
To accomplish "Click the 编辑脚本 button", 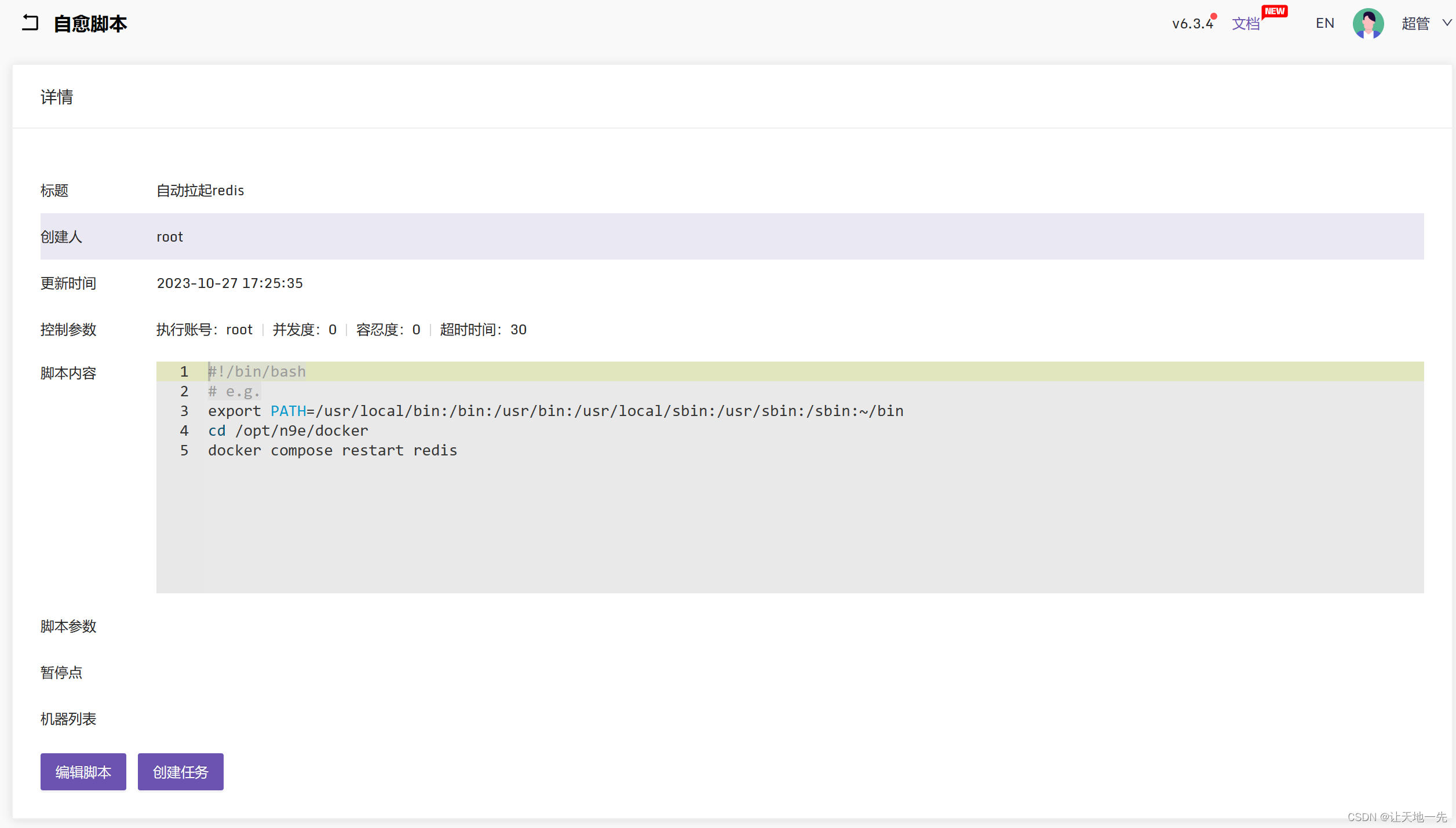I will tap(83, 772).
